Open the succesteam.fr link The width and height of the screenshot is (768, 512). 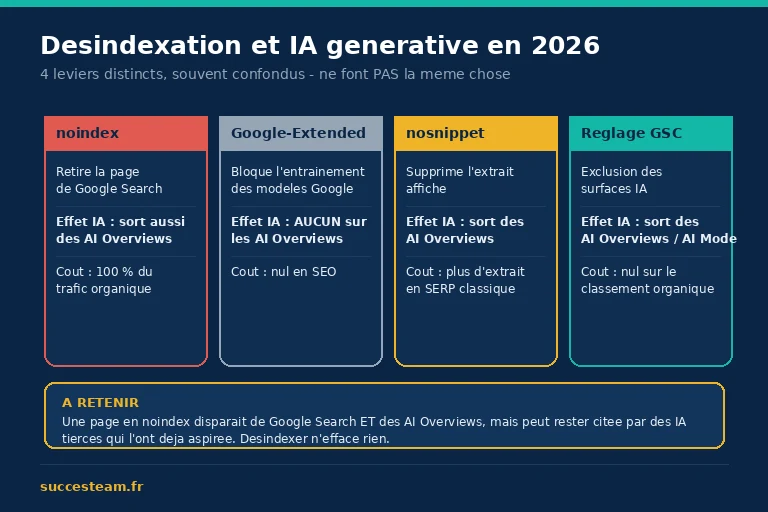tap(92, 487)
